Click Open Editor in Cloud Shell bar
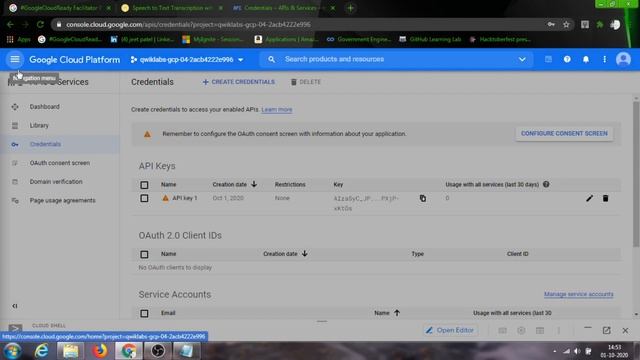640x360 pixels. (450, 330)
